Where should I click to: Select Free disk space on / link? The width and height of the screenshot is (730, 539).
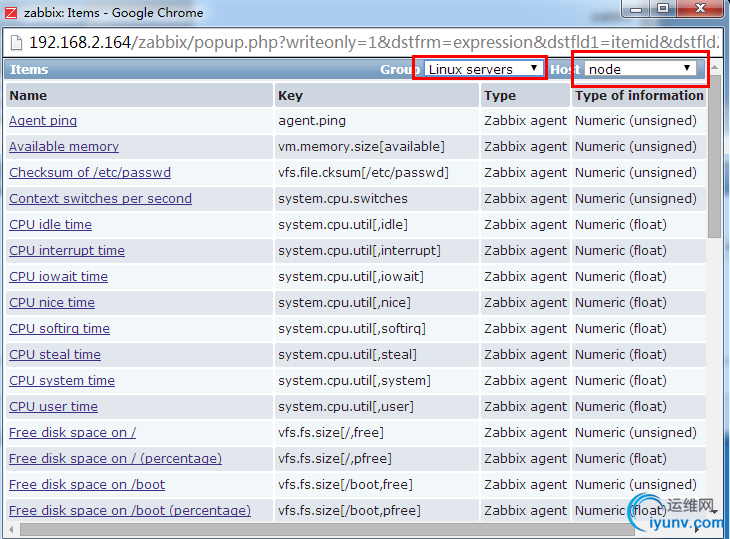point(73,432)
